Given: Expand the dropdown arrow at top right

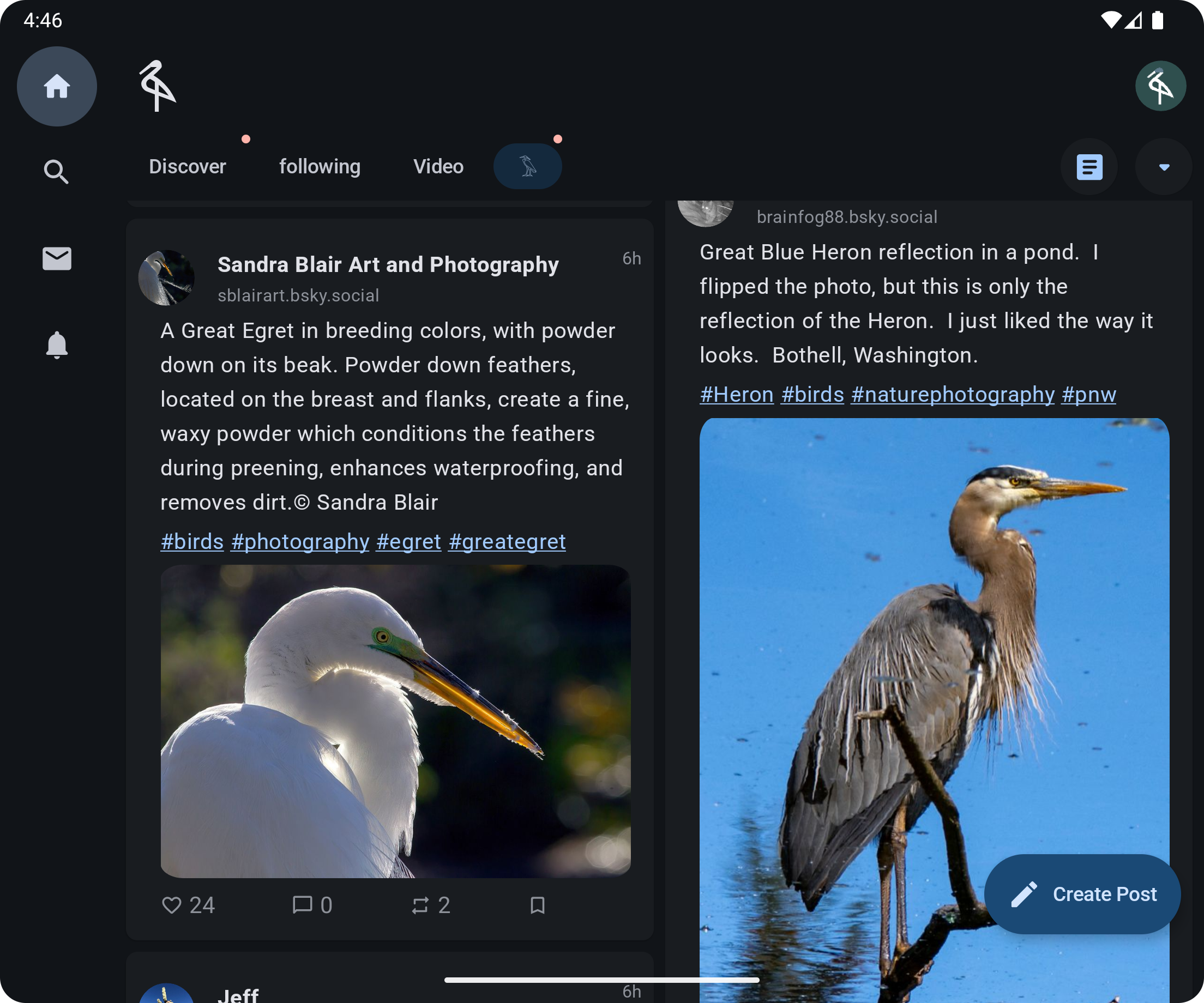Looking at the screenshot, I should coord(1163,167).
